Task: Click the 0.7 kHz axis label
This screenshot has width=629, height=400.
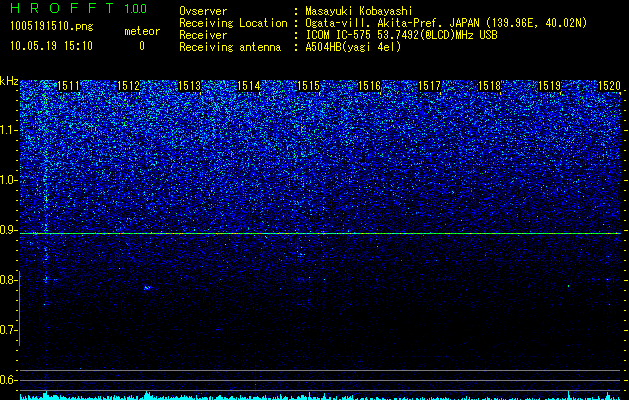Action: [x=8, y=330]
